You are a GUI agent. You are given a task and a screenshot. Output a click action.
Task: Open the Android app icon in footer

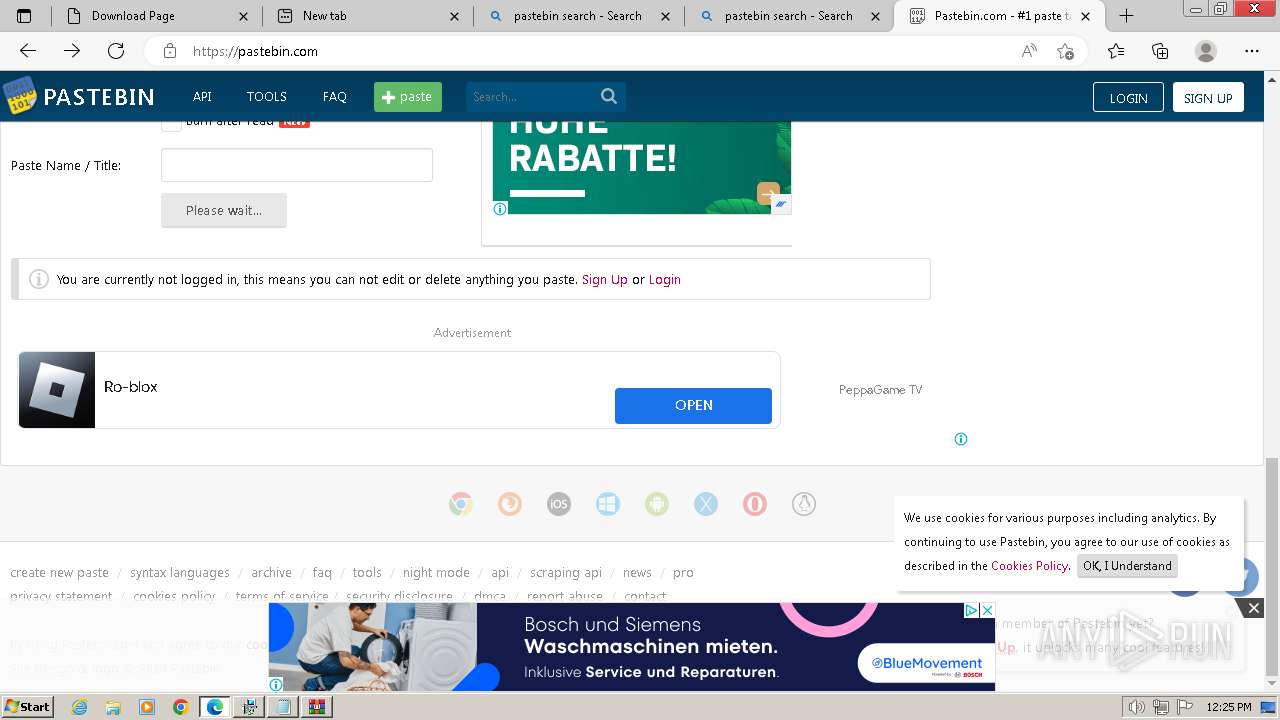(657, 504)
